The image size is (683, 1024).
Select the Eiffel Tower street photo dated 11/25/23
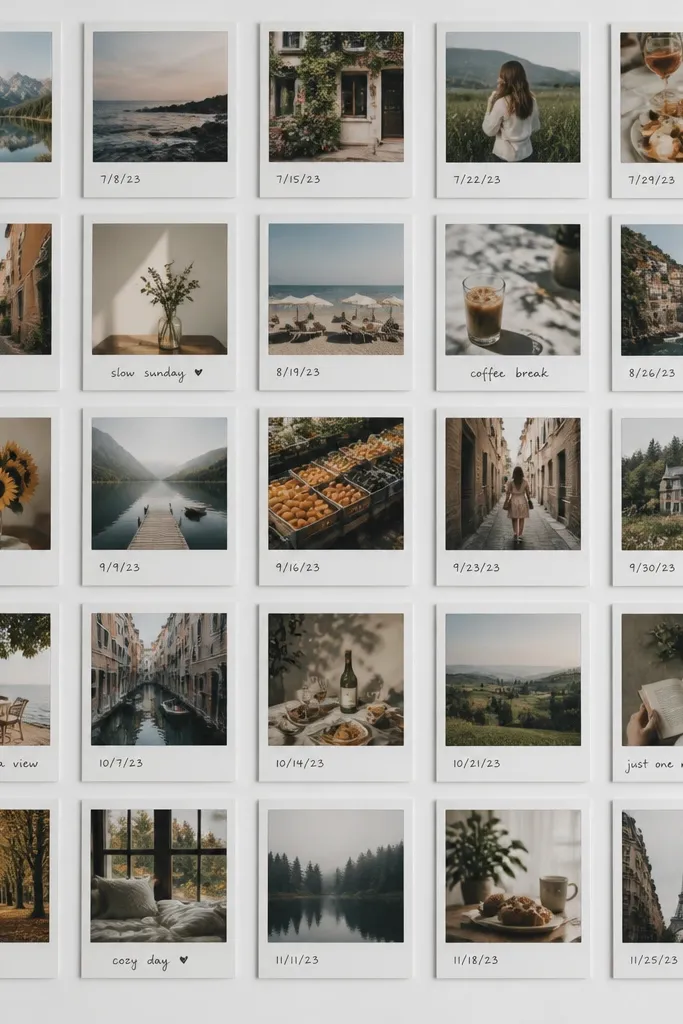pyautogui.click(x=652, y=876)
